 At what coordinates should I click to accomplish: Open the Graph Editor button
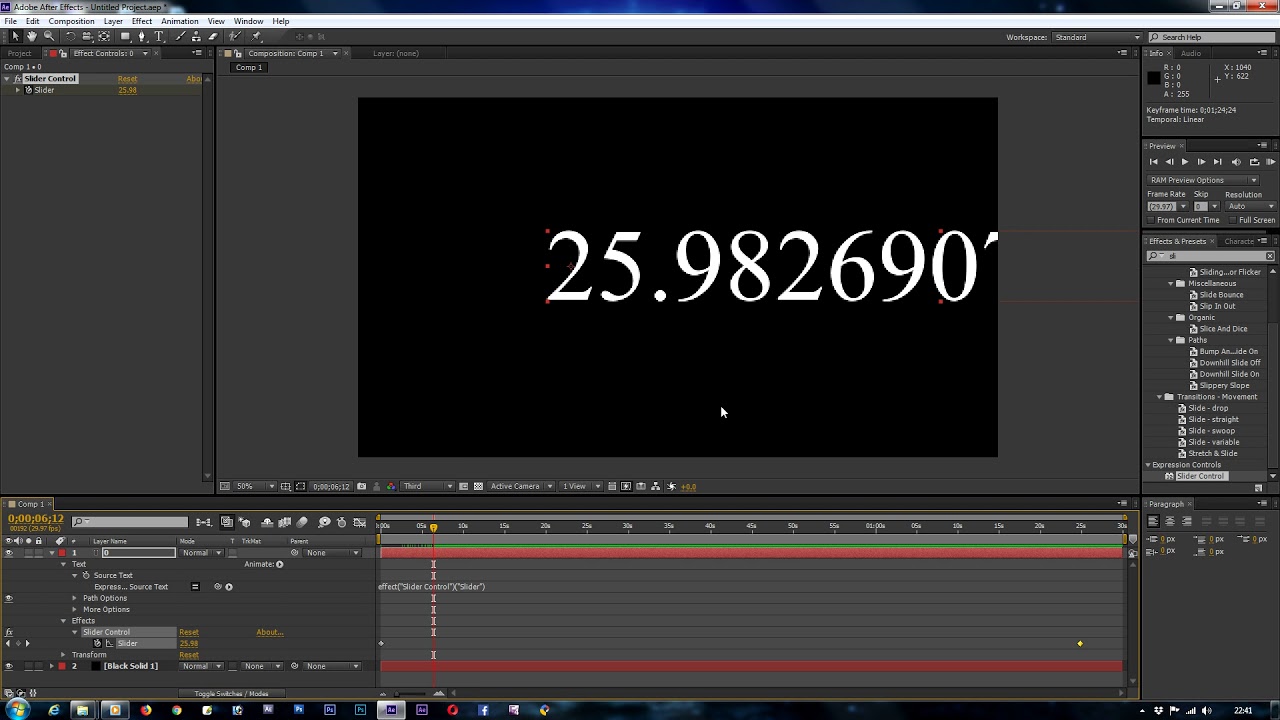pyautogui.click(x=360, y=522)
